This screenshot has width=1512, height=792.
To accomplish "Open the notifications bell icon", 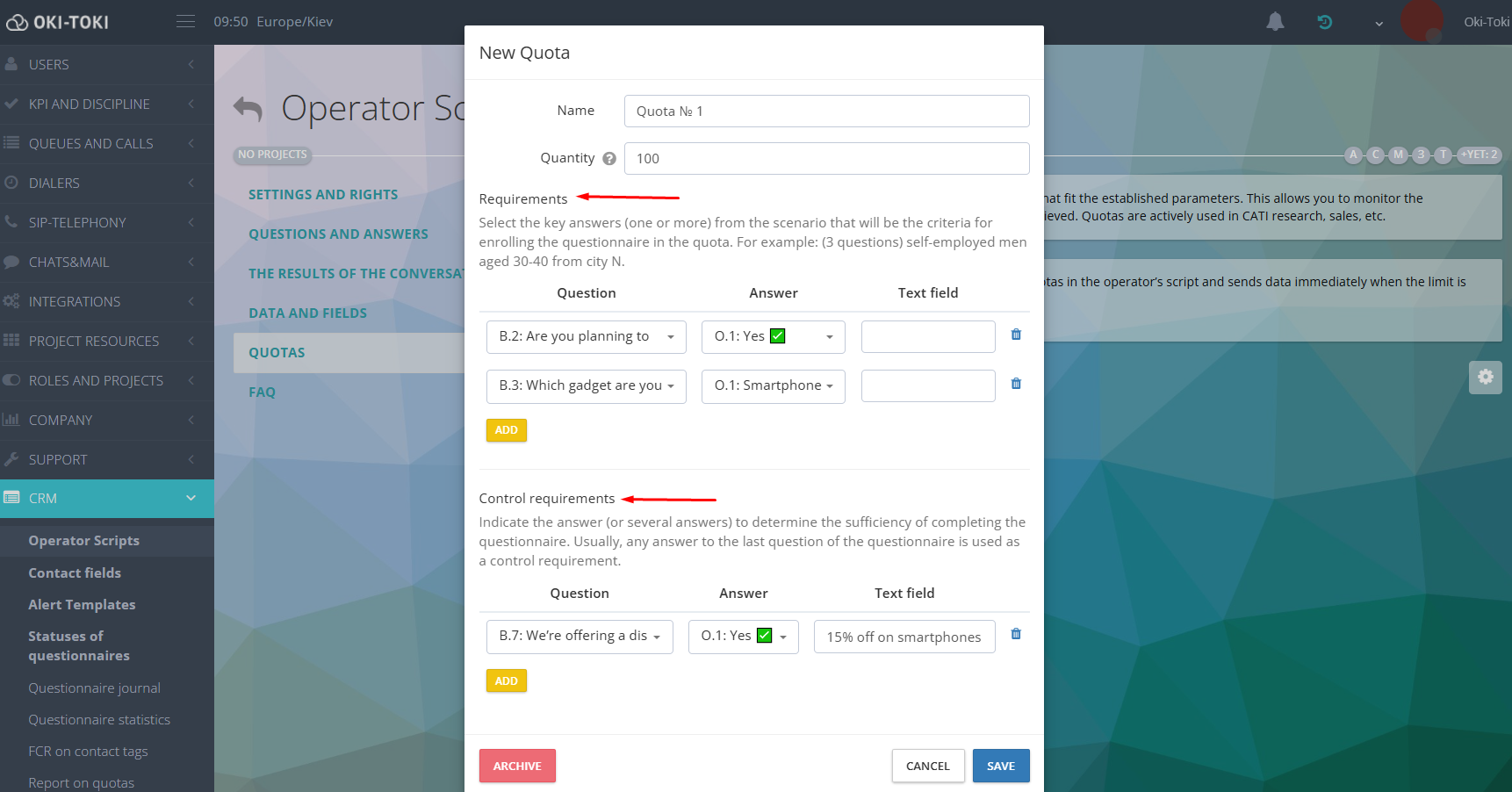I will click(1275, 22).
